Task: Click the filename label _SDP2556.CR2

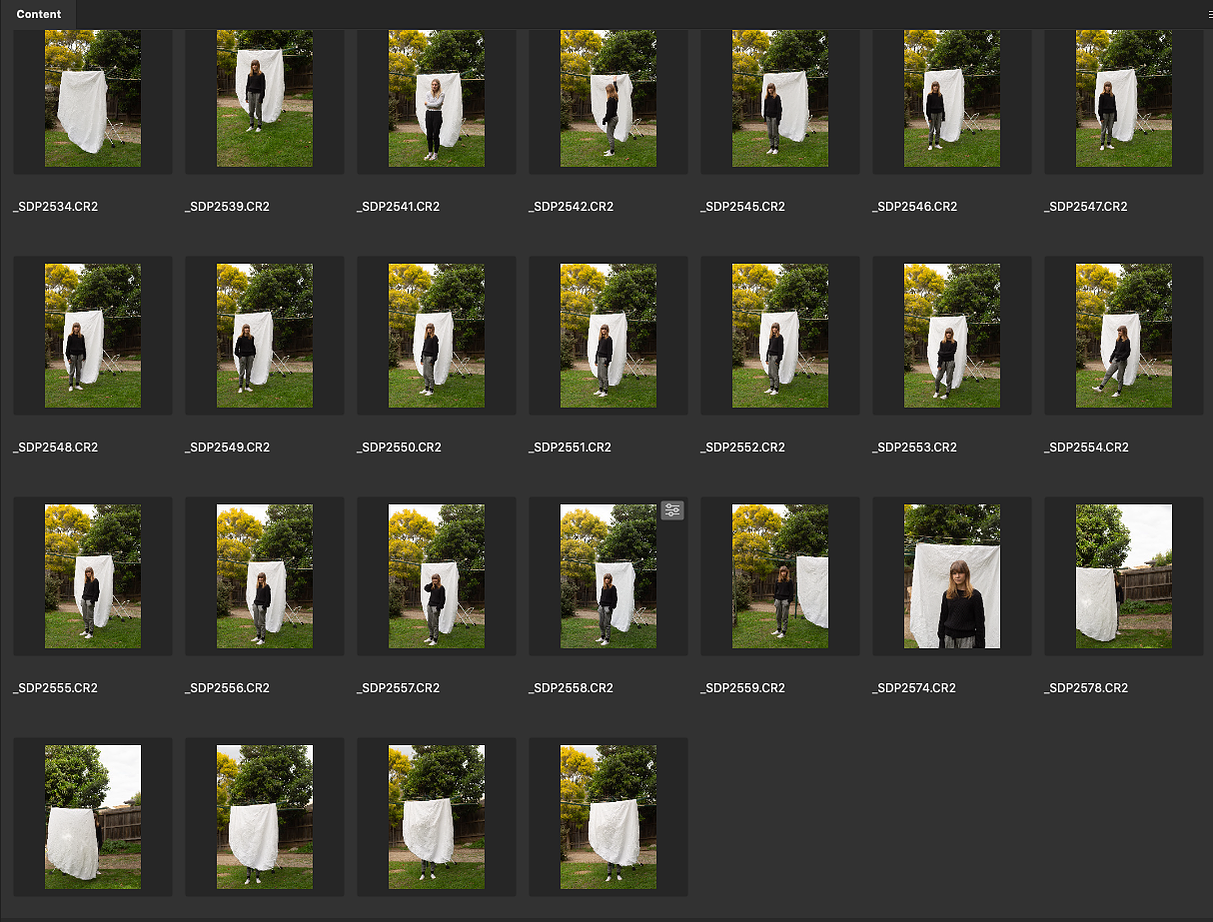Action: pos(227,688)
